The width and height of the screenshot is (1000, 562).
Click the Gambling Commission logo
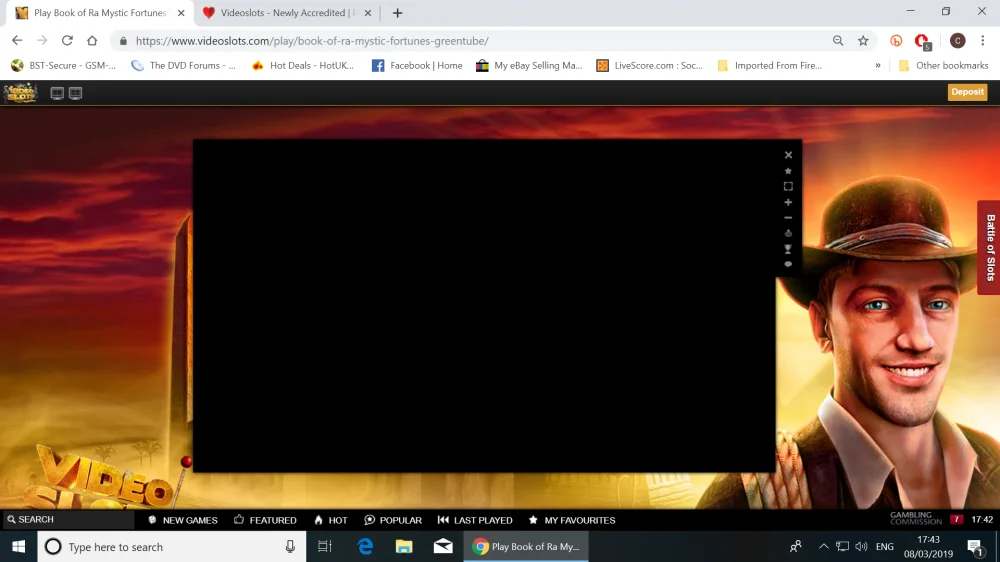916,518
